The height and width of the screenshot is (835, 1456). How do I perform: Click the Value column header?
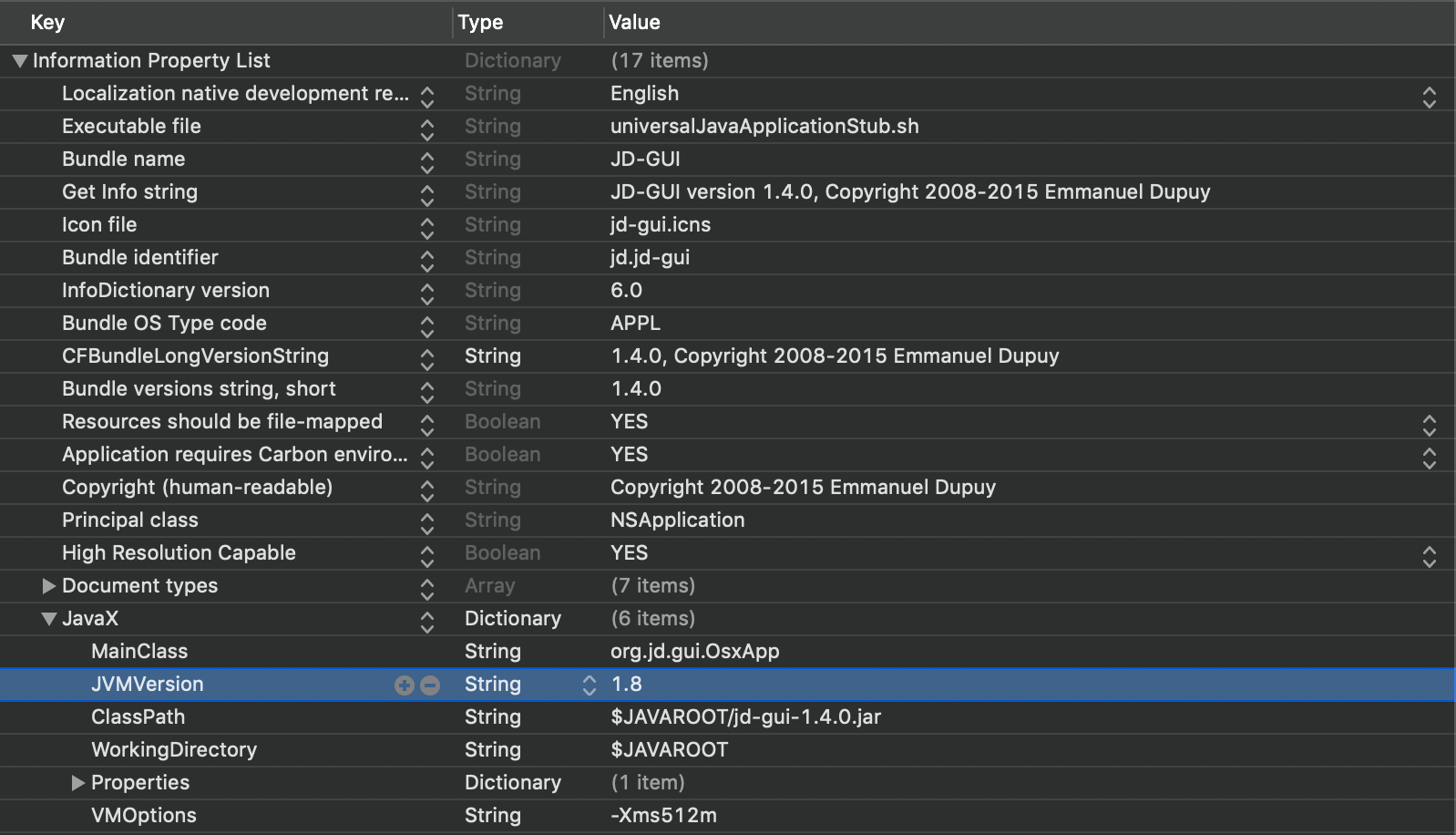pos(634,22)
